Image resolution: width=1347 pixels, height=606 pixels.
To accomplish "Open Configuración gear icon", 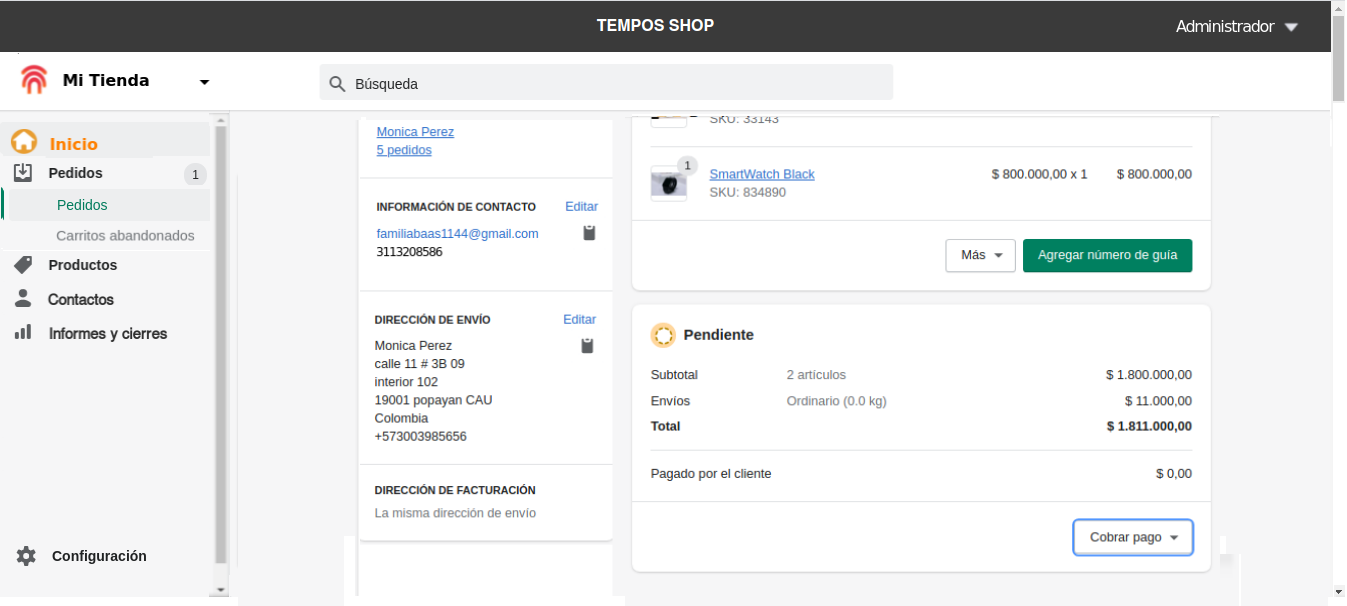I will tap(26, 556).
